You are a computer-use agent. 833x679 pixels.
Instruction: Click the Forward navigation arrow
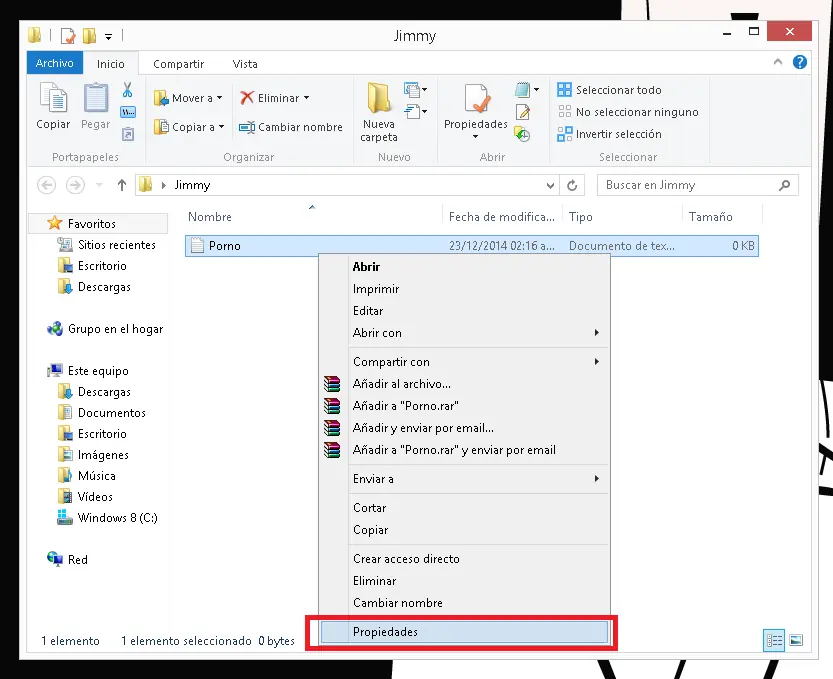(75, 185)
